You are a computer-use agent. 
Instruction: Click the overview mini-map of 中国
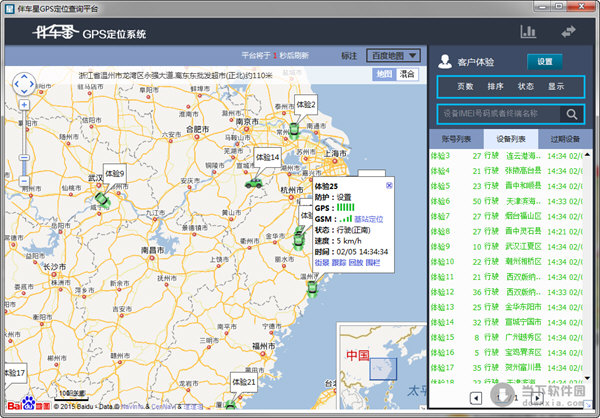click(x=382, y=366)
